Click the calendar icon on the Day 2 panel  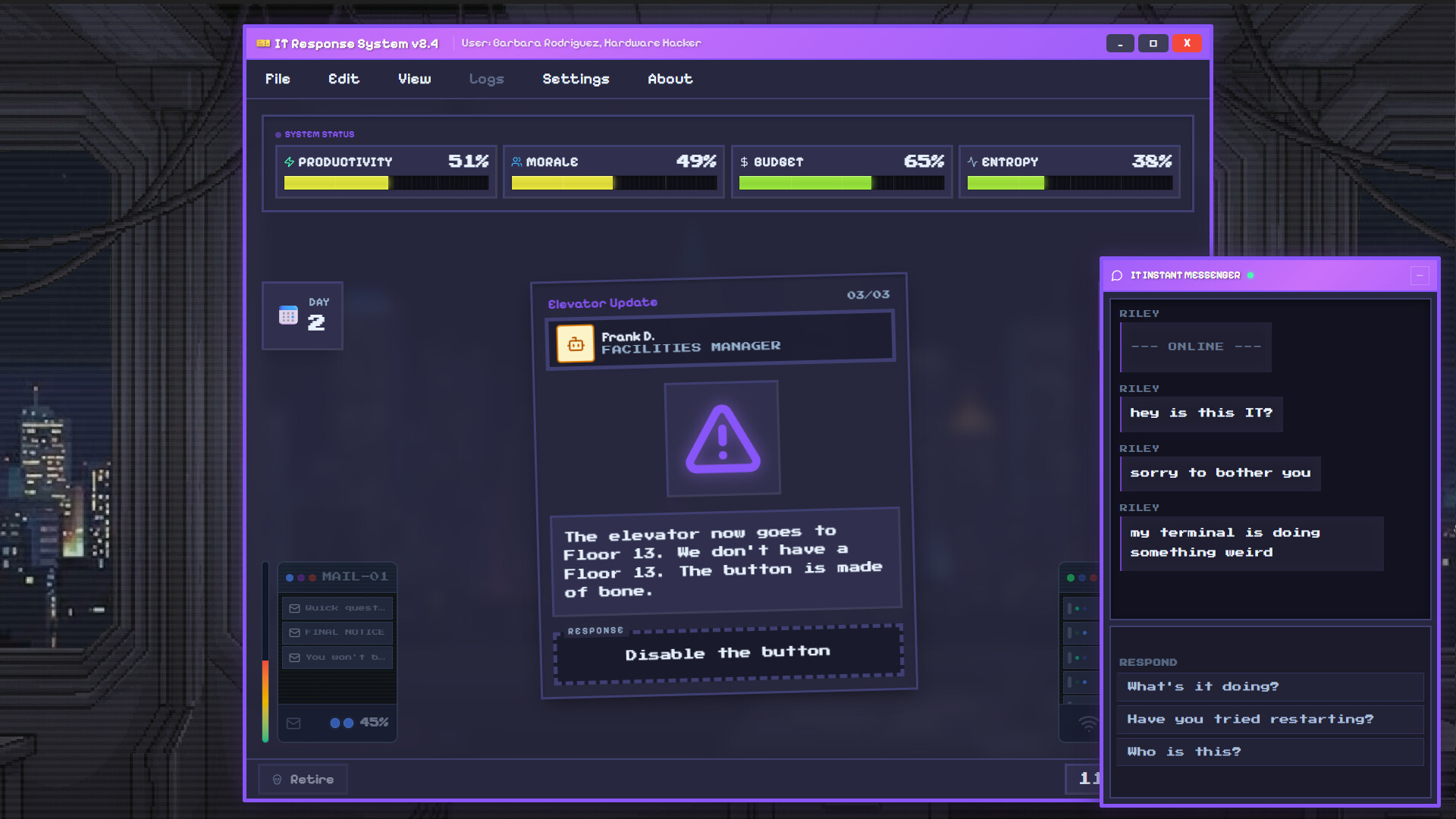290,315
